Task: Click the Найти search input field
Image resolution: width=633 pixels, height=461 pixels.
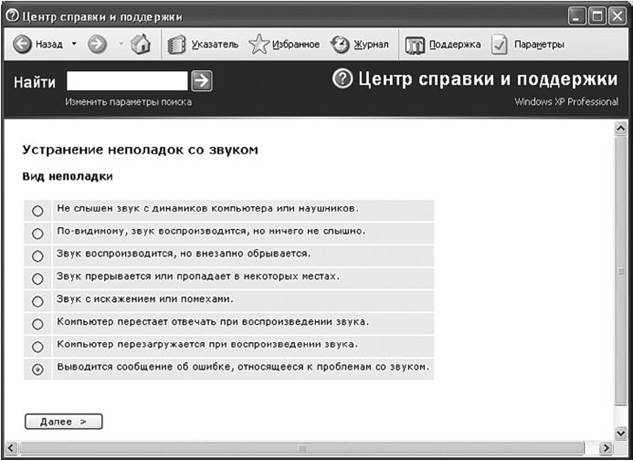Action: pos(127,81)
